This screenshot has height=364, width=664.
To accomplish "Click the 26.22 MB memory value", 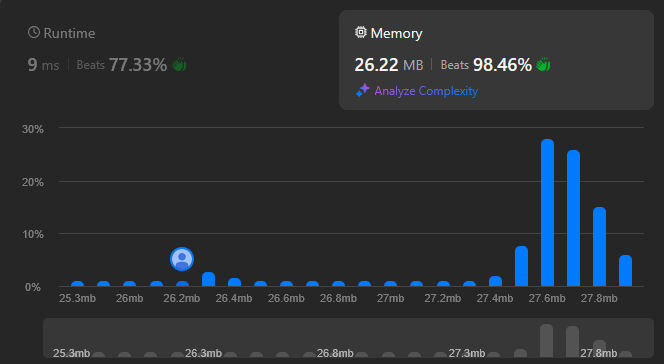I will 389,65.
